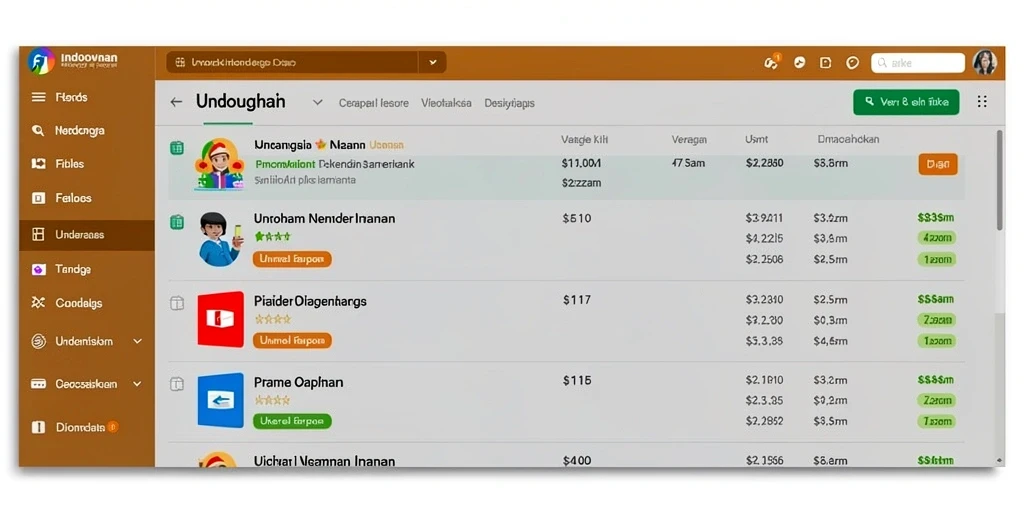Viewport: 1024px width, 512px height.
Task: Switch to the Desiytiaps tab
Action: coord(509,103)
